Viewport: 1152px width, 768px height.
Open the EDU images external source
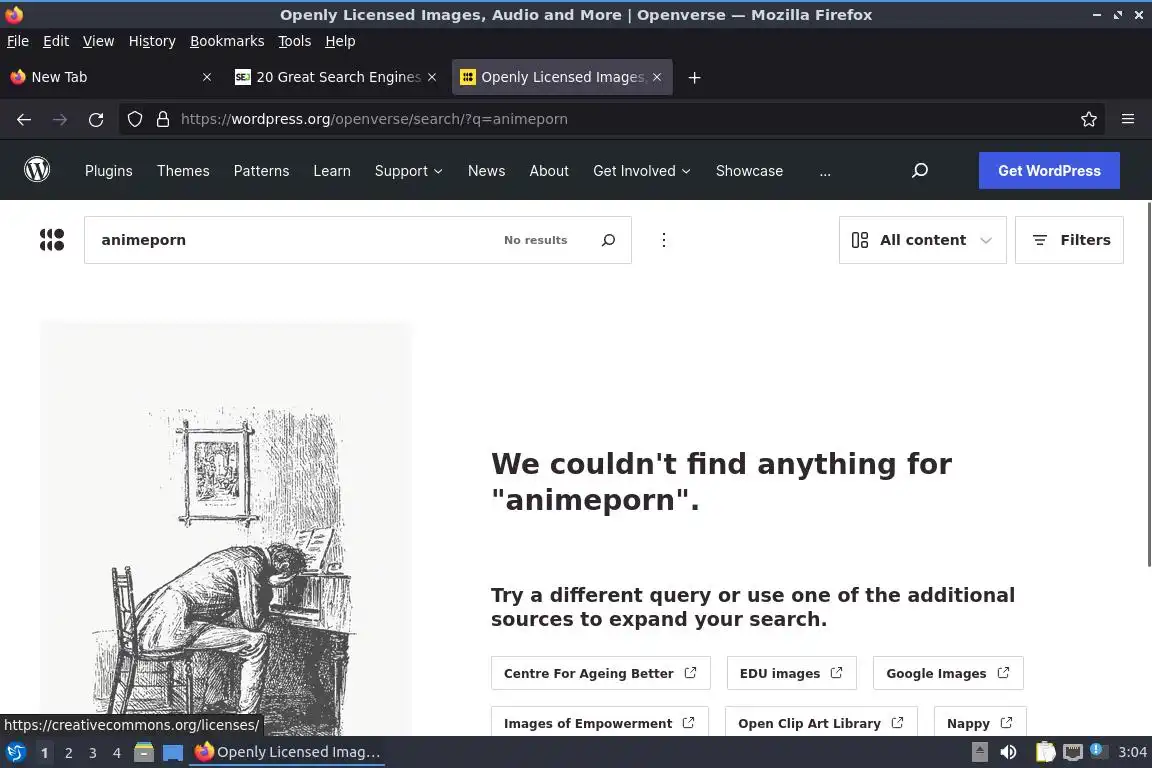[791, 673]
